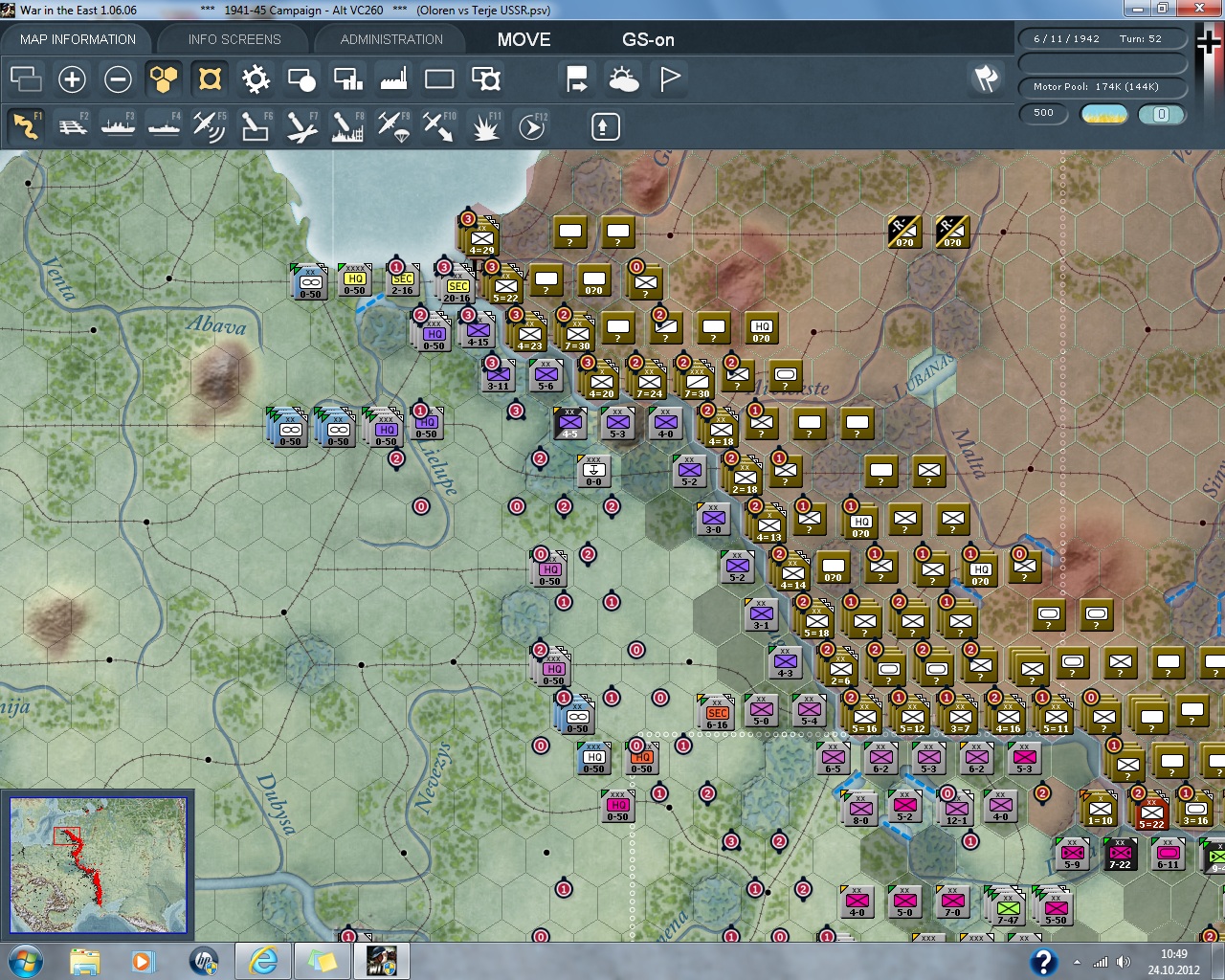Viewport: 1225px width, 980px height.
Task: Zoom in the map with the plus icon
Action: coord(72,78)
